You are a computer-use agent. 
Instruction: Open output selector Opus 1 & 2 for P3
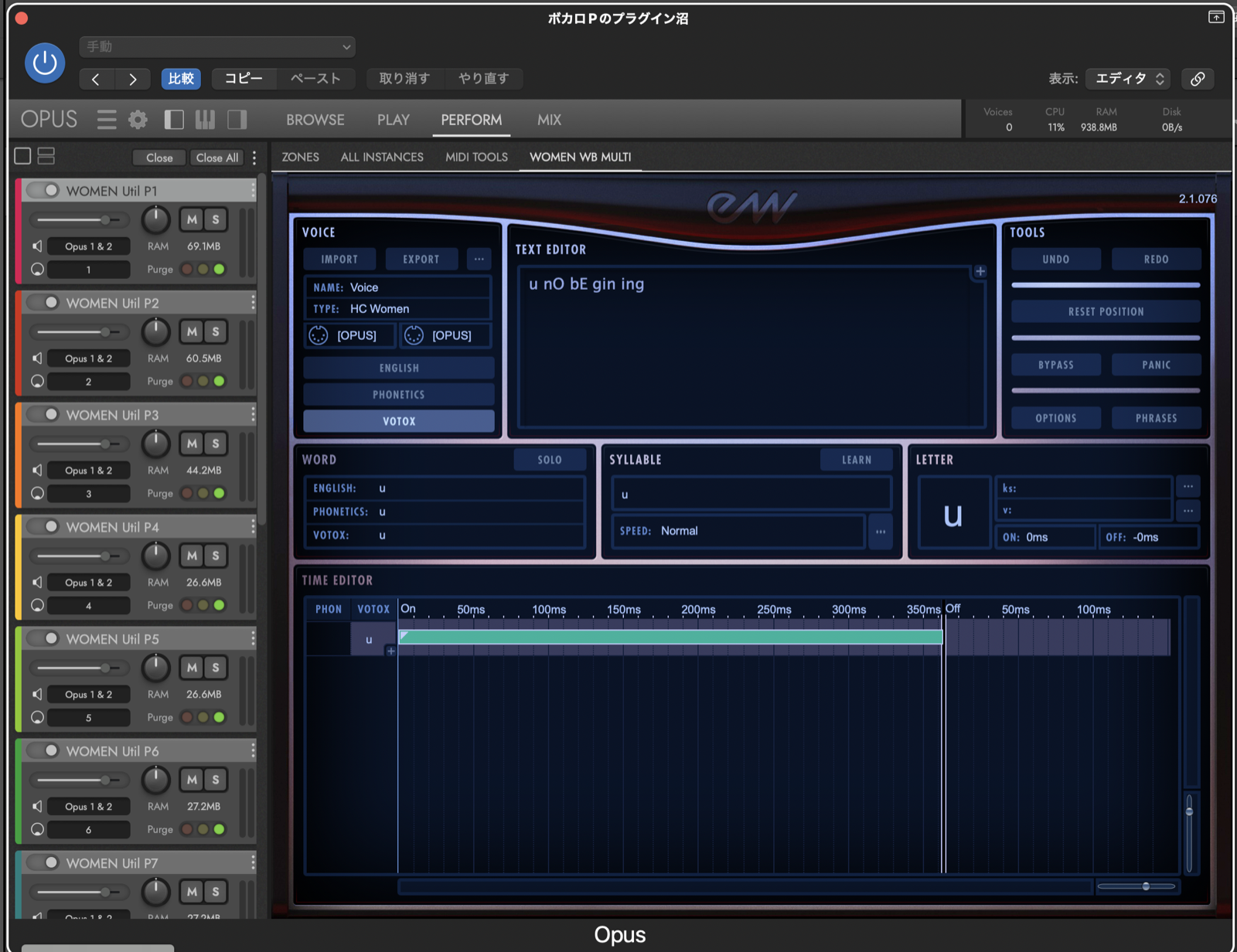click(88, 471)
